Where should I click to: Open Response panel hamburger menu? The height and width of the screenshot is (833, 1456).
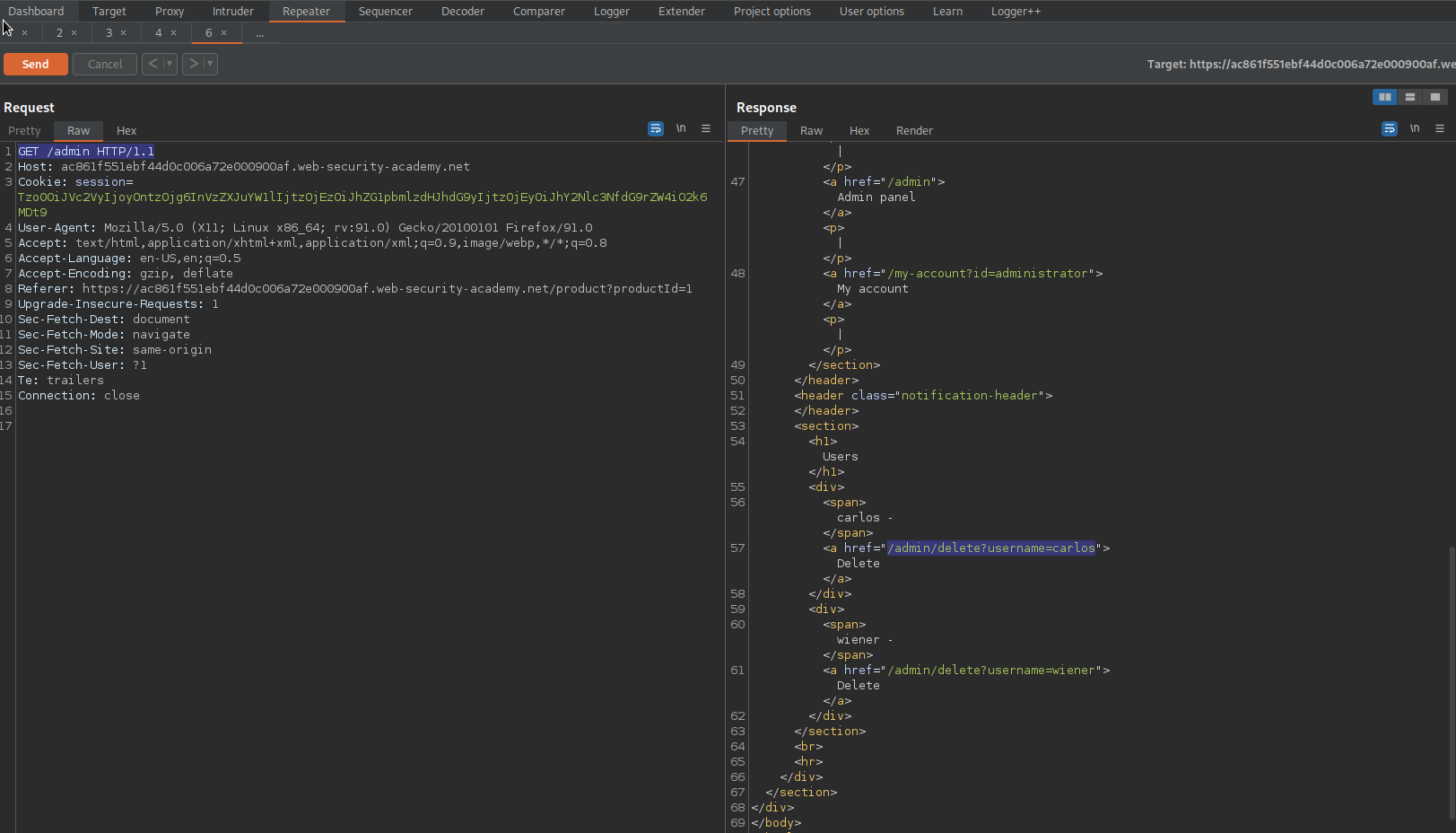tap(1440, 128)
